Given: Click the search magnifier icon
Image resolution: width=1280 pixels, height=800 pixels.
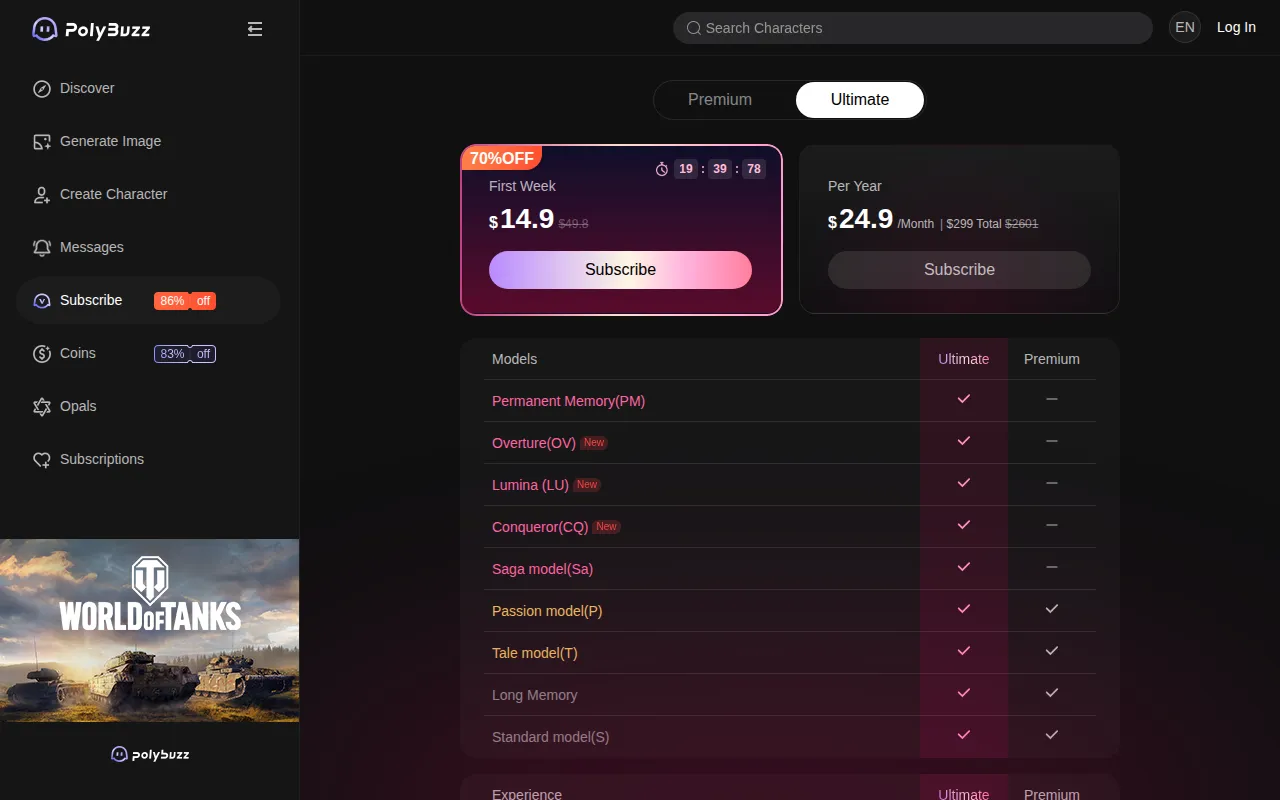Looking at the screenshot, I should click(694, 28).
